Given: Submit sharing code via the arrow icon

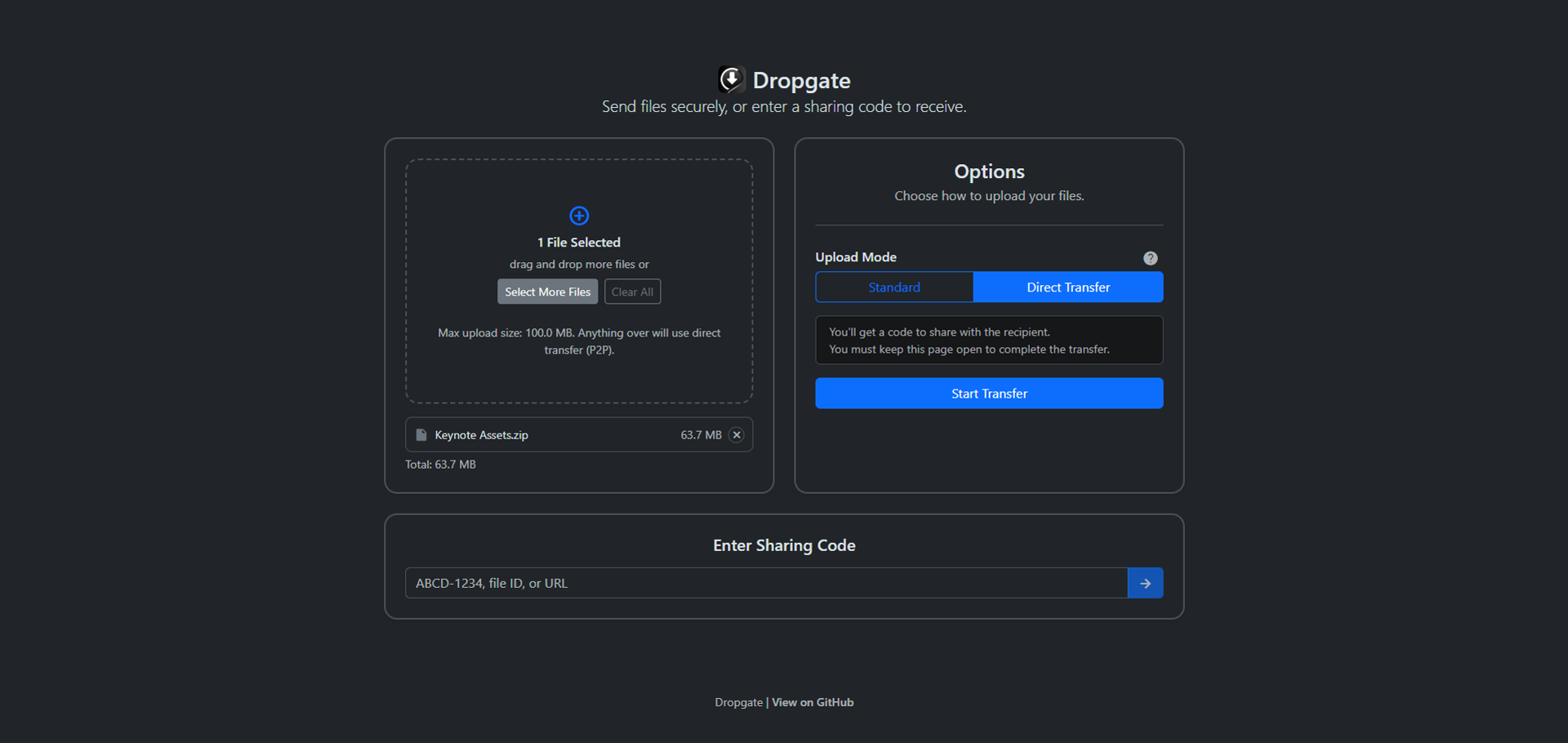Looking at the screenshot, I should click(1145, 583).
